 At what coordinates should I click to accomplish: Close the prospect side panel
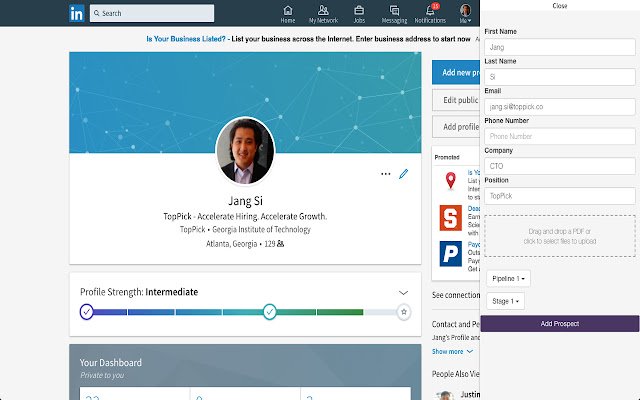[x=560, y=6]
